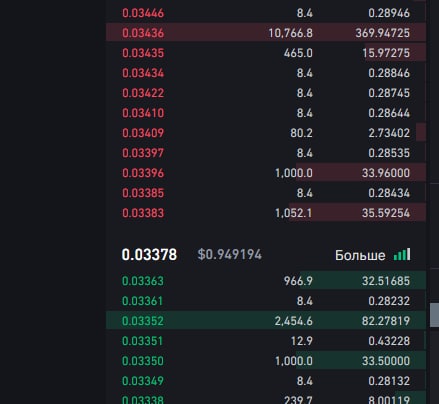This screenshot has width=439, height=404.
Task: Select ask price 0.03435
Action: click(143, 53)
